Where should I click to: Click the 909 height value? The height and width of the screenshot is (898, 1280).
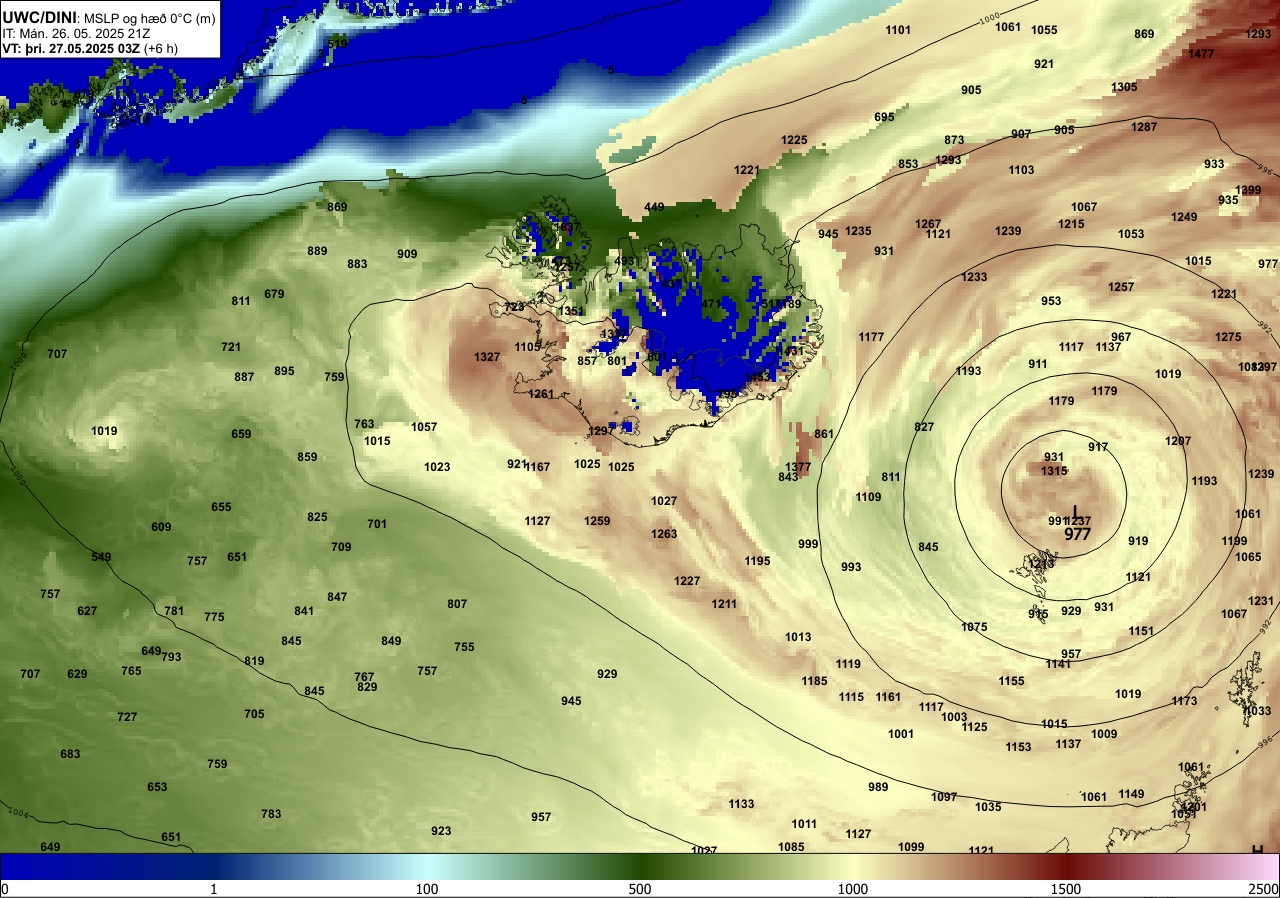[407, 254]
